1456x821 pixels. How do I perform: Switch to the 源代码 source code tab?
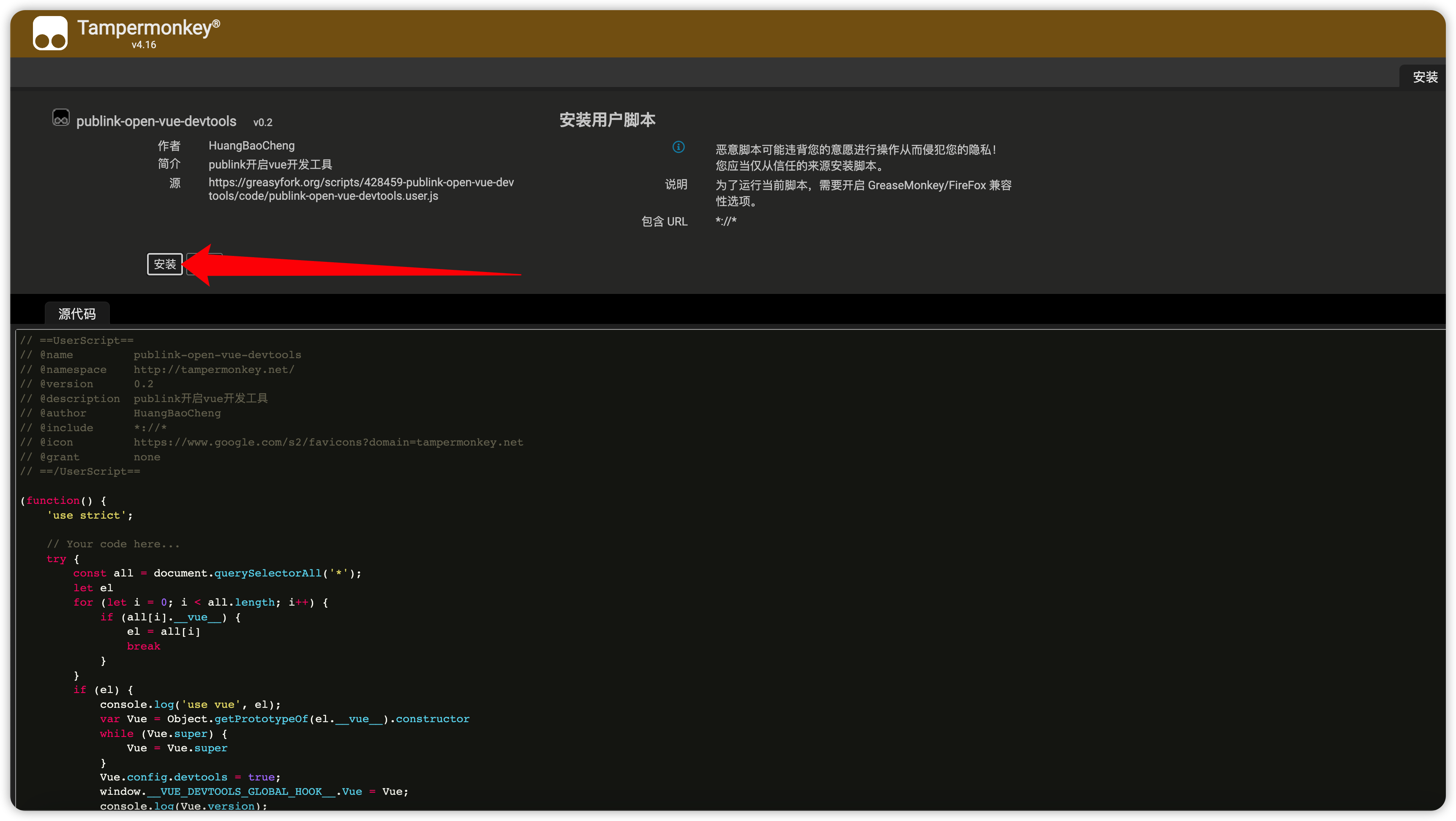point(77,314)
